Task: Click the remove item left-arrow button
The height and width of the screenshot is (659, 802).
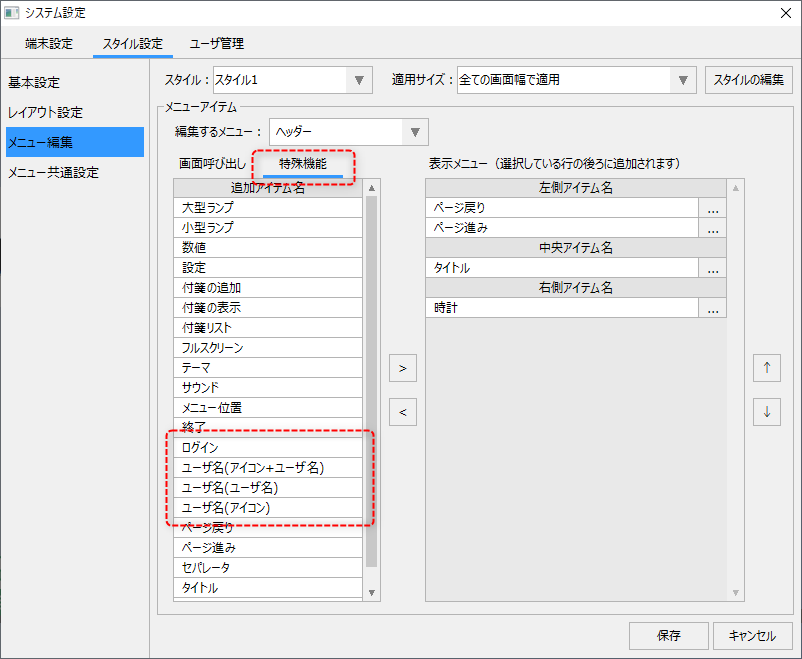Action: pyautogui.click(x=402, y=411)
